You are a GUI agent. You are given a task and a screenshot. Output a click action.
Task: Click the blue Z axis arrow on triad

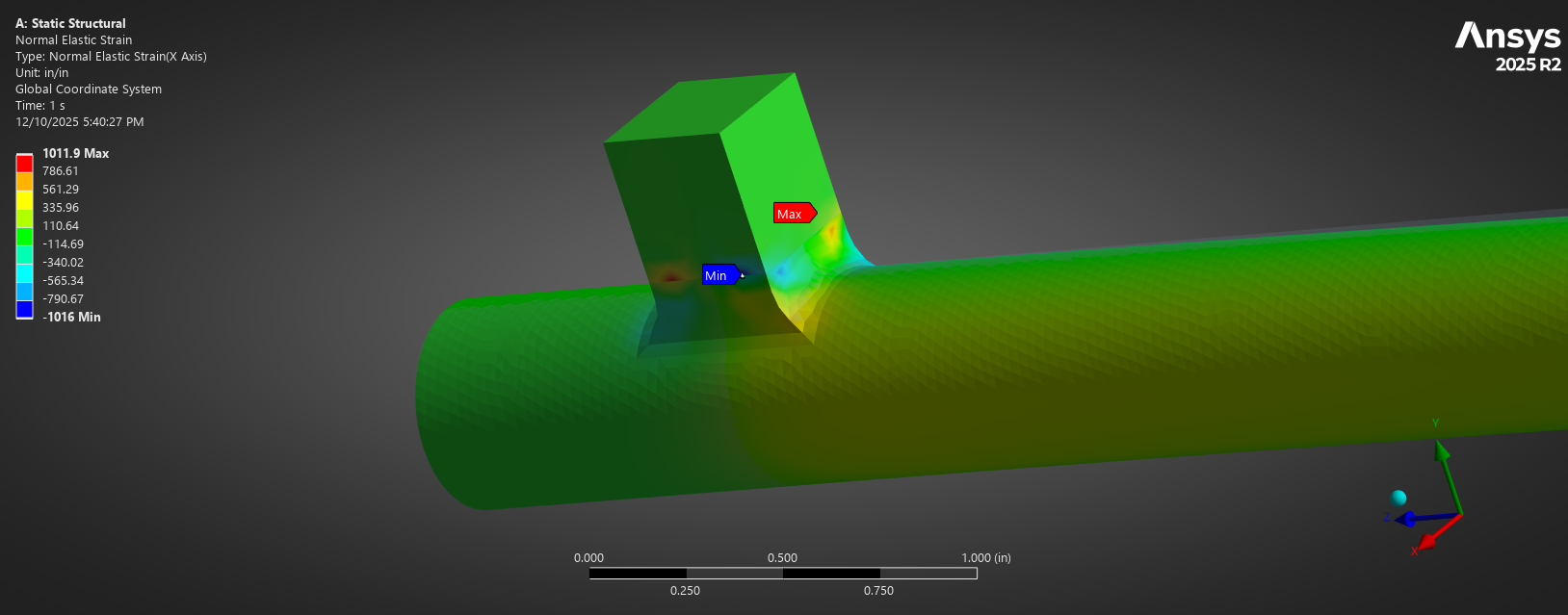pos(1424,519)
